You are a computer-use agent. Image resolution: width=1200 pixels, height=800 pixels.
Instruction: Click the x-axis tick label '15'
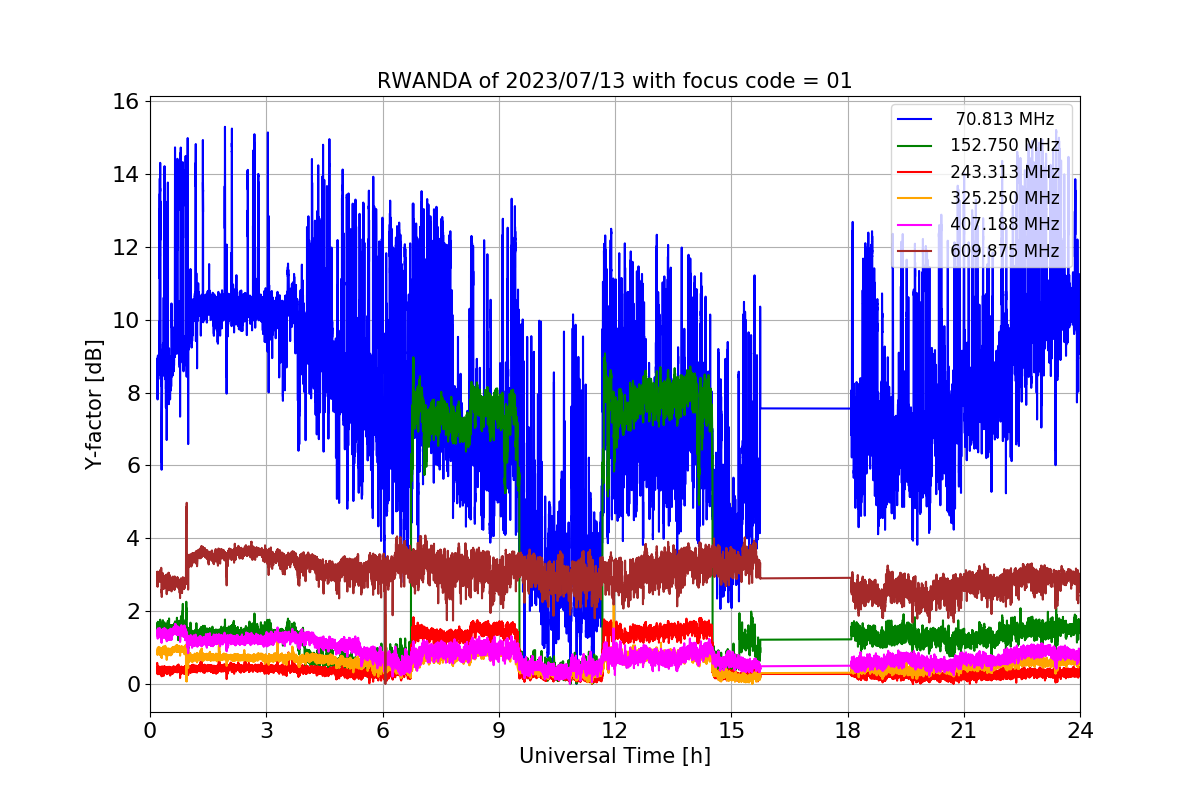(x=731, y=730)
